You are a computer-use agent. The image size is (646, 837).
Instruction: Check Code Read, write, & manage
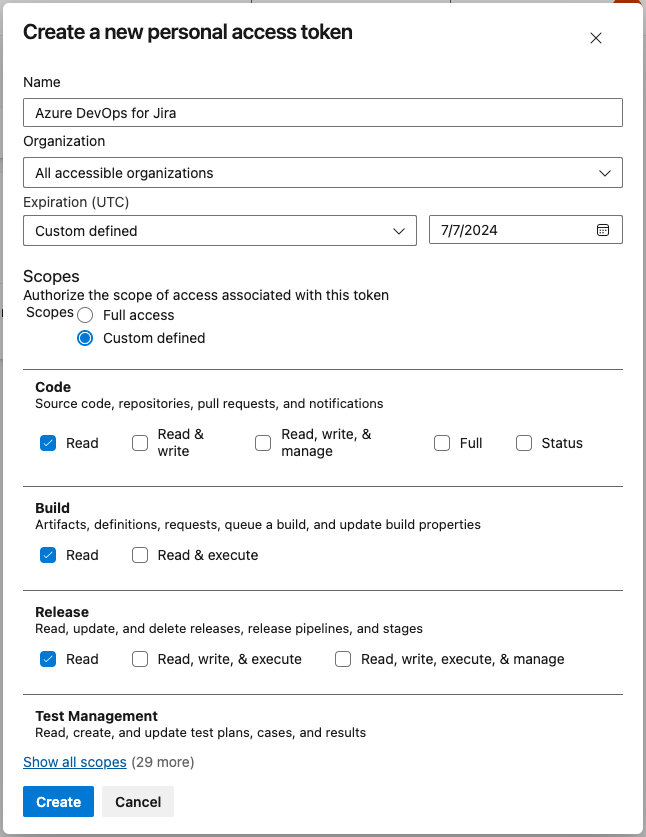(263, 443)
